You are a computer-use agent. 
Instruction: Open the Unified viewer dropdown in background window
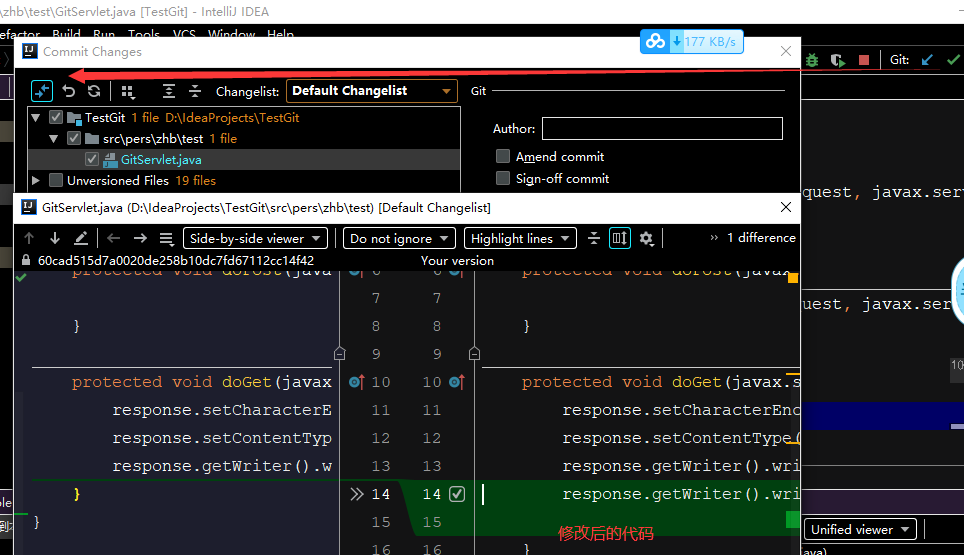point(860,530)
